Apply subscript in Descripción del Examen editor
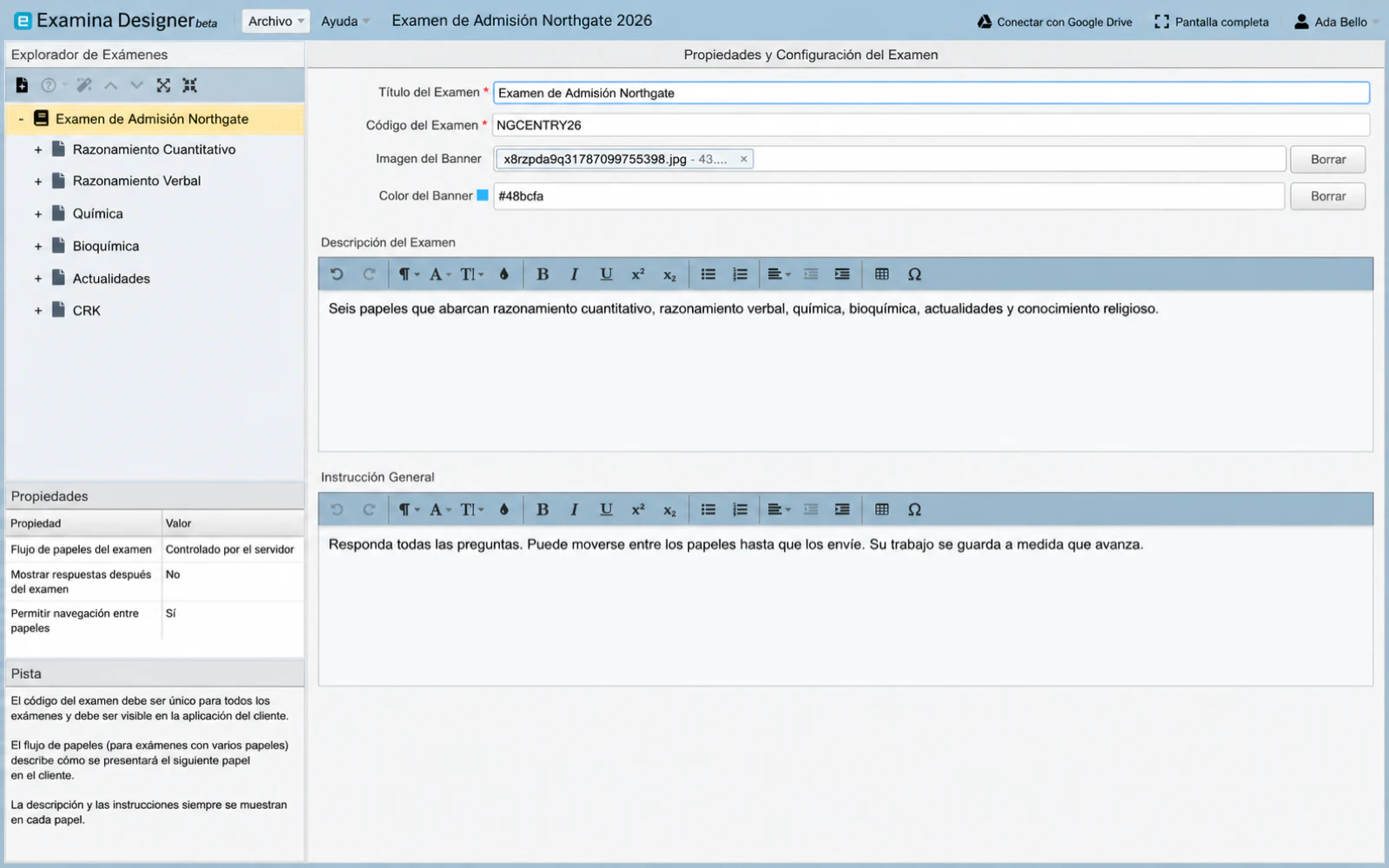This screenshot has height=868, width=1389. pos(669,274)
